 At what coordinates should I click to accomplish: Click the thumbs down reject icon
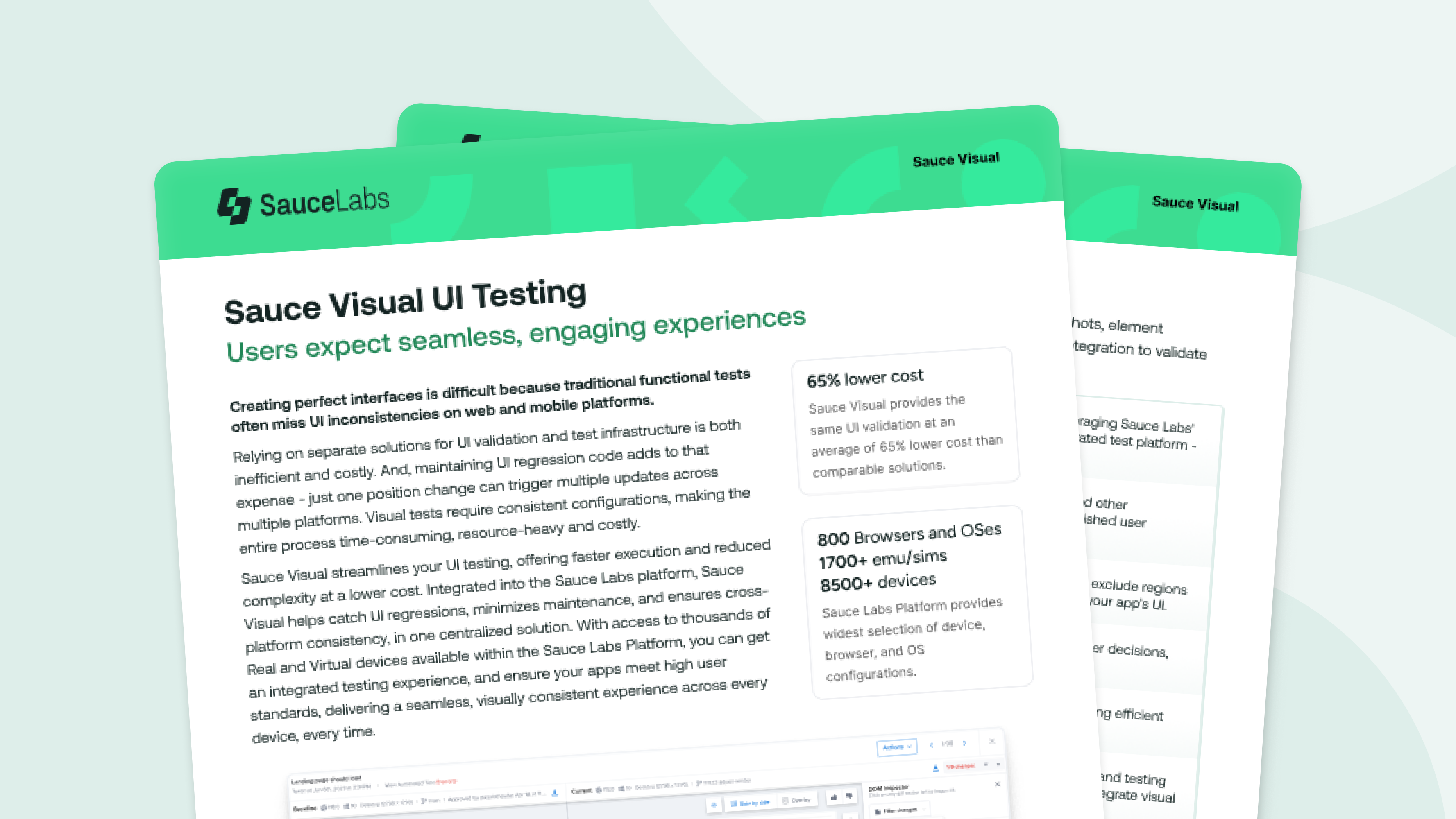click(849, 796)
